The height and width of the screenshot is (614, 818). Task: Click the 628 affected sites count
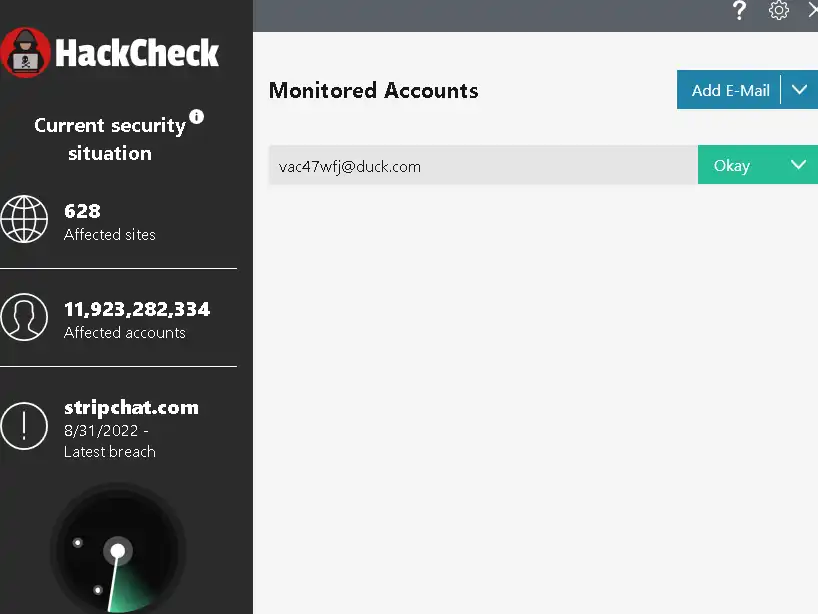82,211
